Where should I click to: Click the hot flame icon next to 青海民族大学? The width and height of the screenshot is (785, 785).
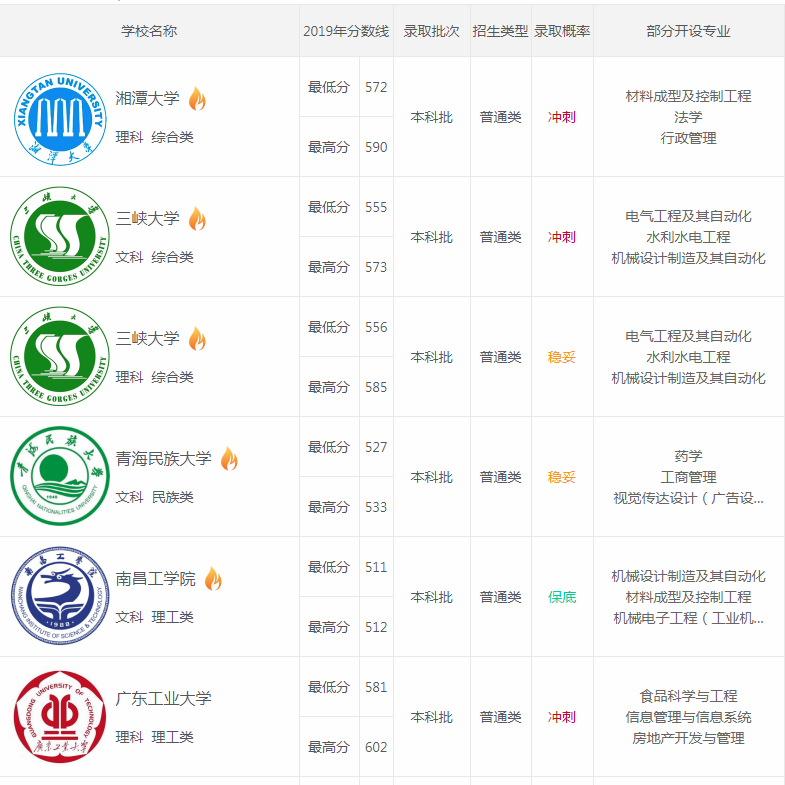point(229,458)
